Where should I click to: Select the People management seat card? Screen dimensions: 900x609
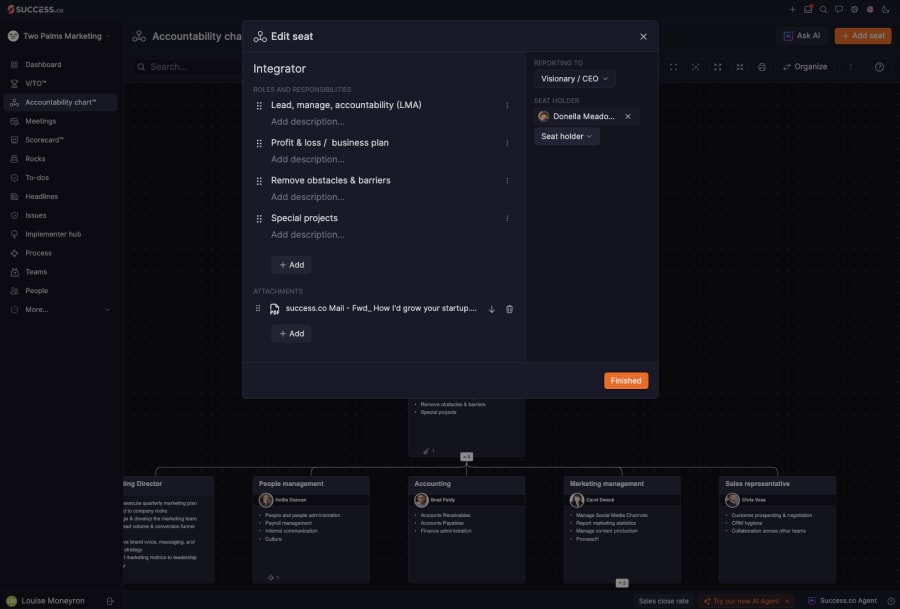click(311, 529)
